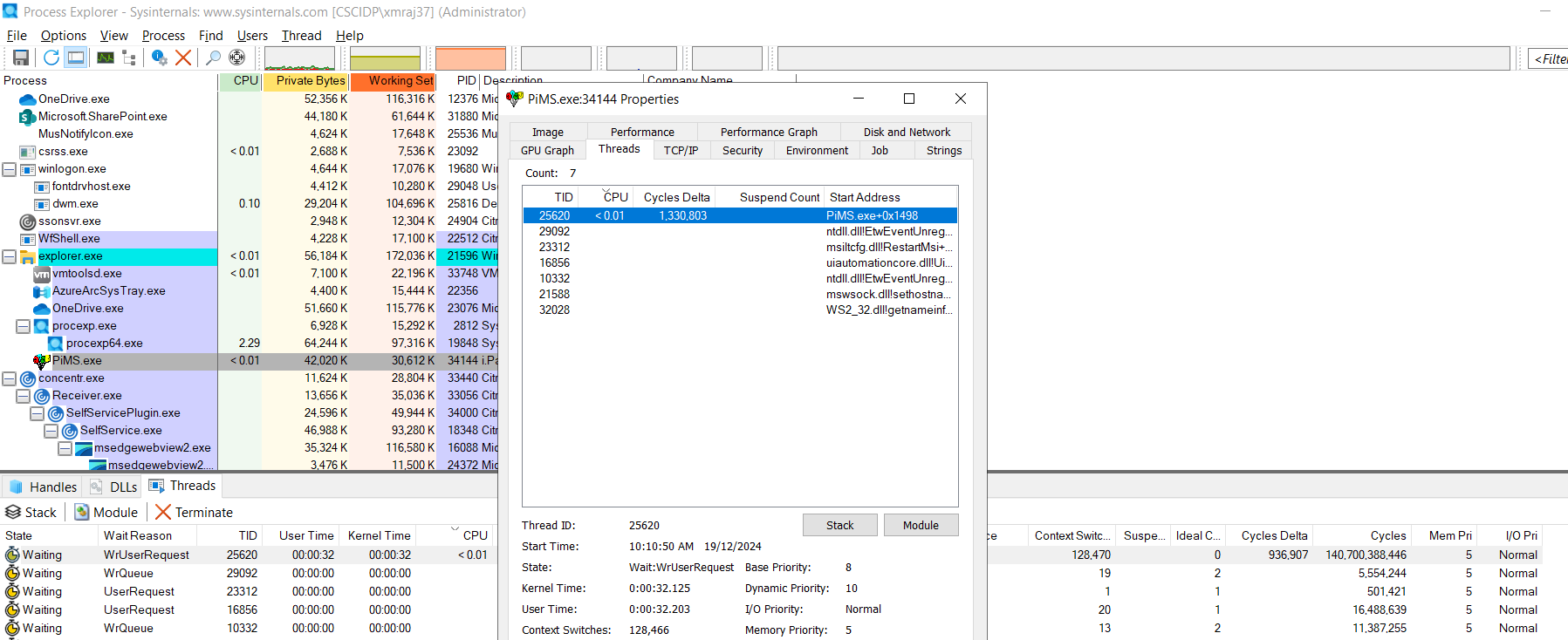The width and height of the screenshot is (1568, 640).
Task: Open the process Properties gear icon
Action: coord(159,58)
